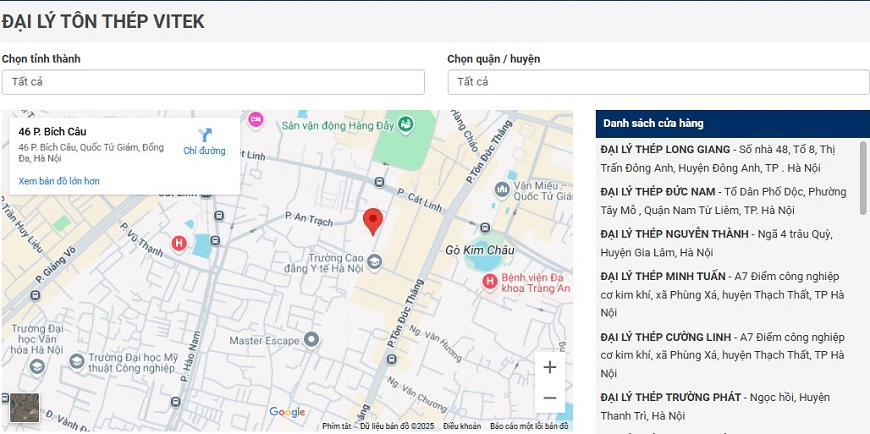Click the store list scrollbar thumb
The width and height of the screenshot is (870, 434).
863,178
